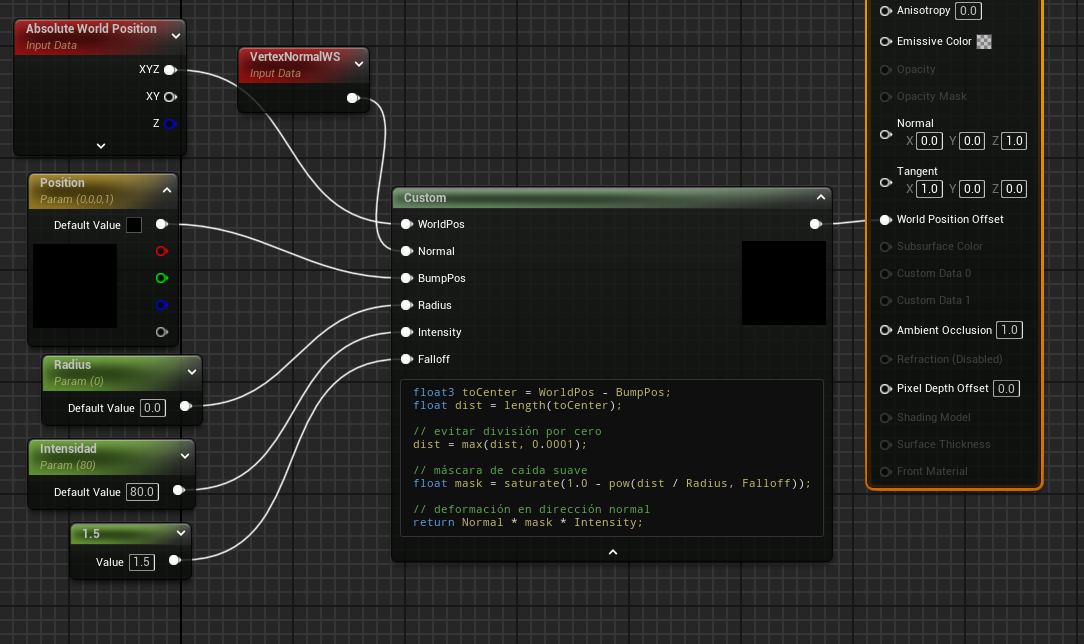The image size is (1084, 644).
Task: Click the Anisotropy value field
Action: coord(967,11)
